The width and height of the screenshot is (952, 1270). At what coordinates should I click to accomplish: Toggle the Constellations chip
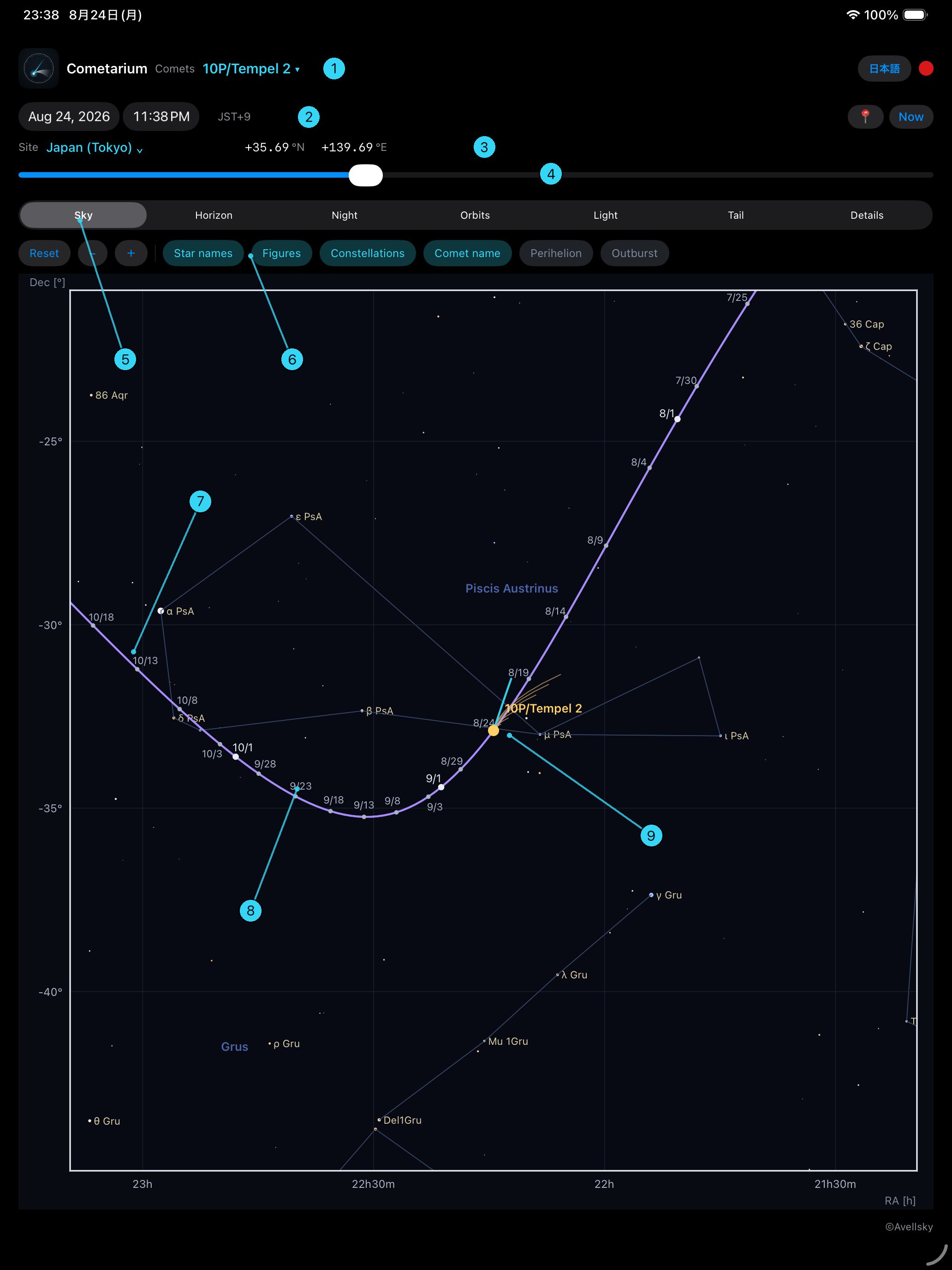coord(367,253)
